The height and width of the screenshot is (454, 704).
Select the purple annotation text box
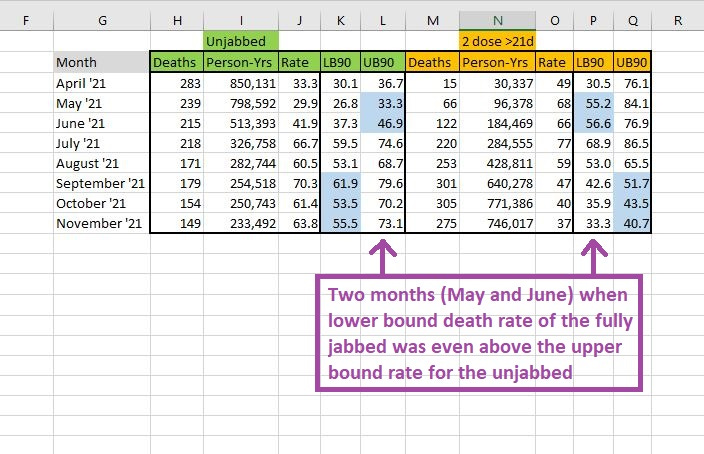coord(479,333)
